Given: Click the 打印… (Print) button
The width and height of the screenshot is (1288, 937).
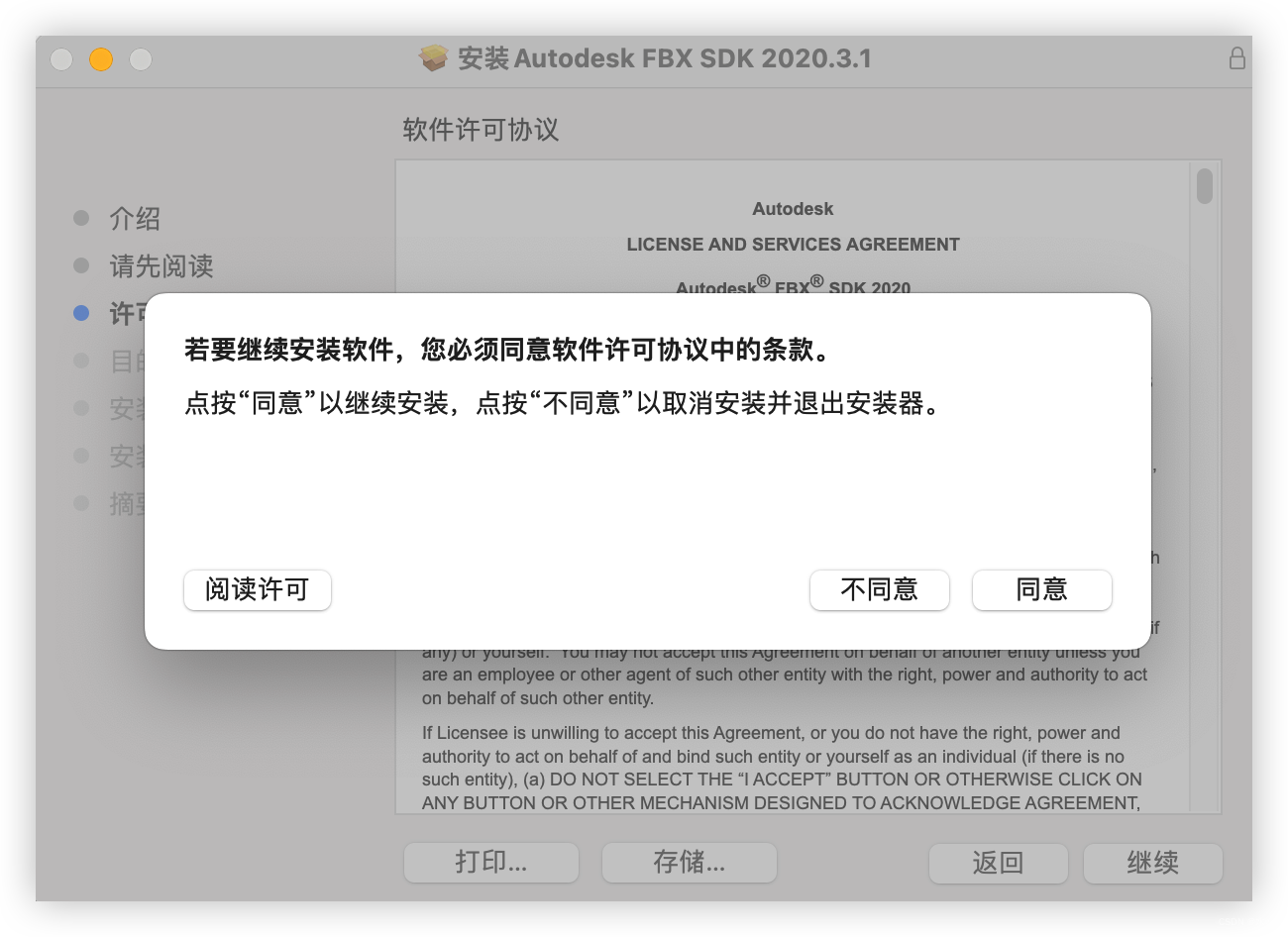Looking at the screenshot, I should (491, 863).
